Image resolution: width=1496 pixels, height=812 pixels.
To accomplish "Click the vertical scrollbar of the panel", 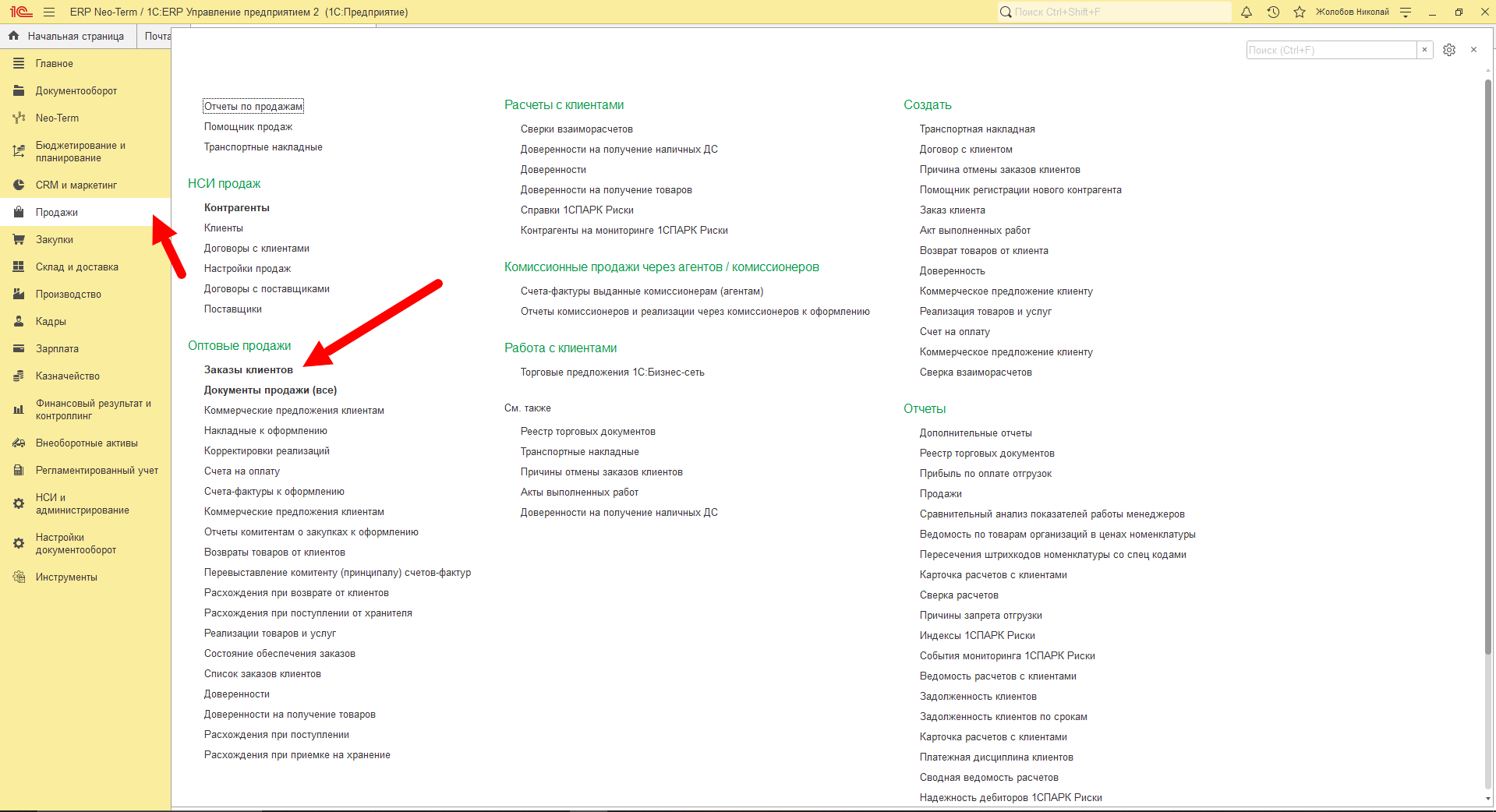I will pos(1488,366).
